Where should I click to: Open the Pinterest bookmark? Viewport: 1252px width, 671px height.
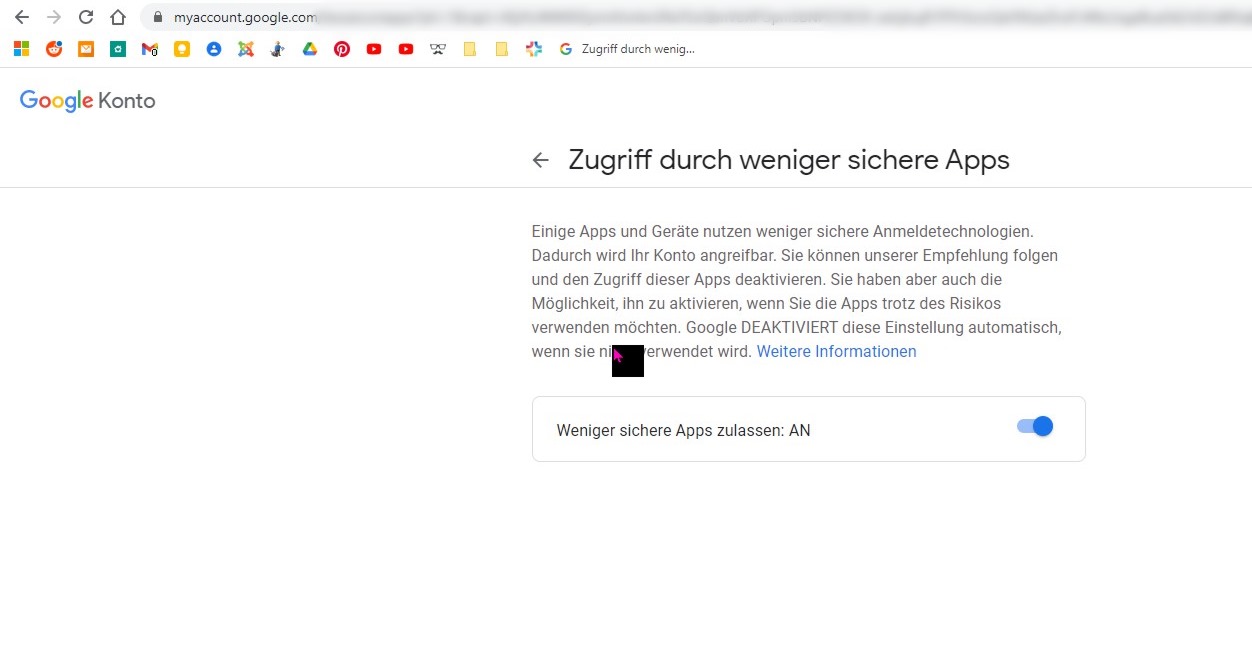342,49
